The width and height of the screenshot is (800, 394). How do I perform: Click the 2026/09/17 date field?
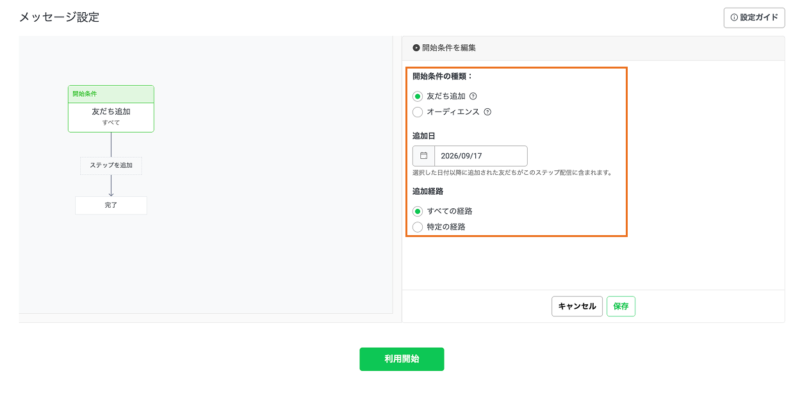click(481, 156)
